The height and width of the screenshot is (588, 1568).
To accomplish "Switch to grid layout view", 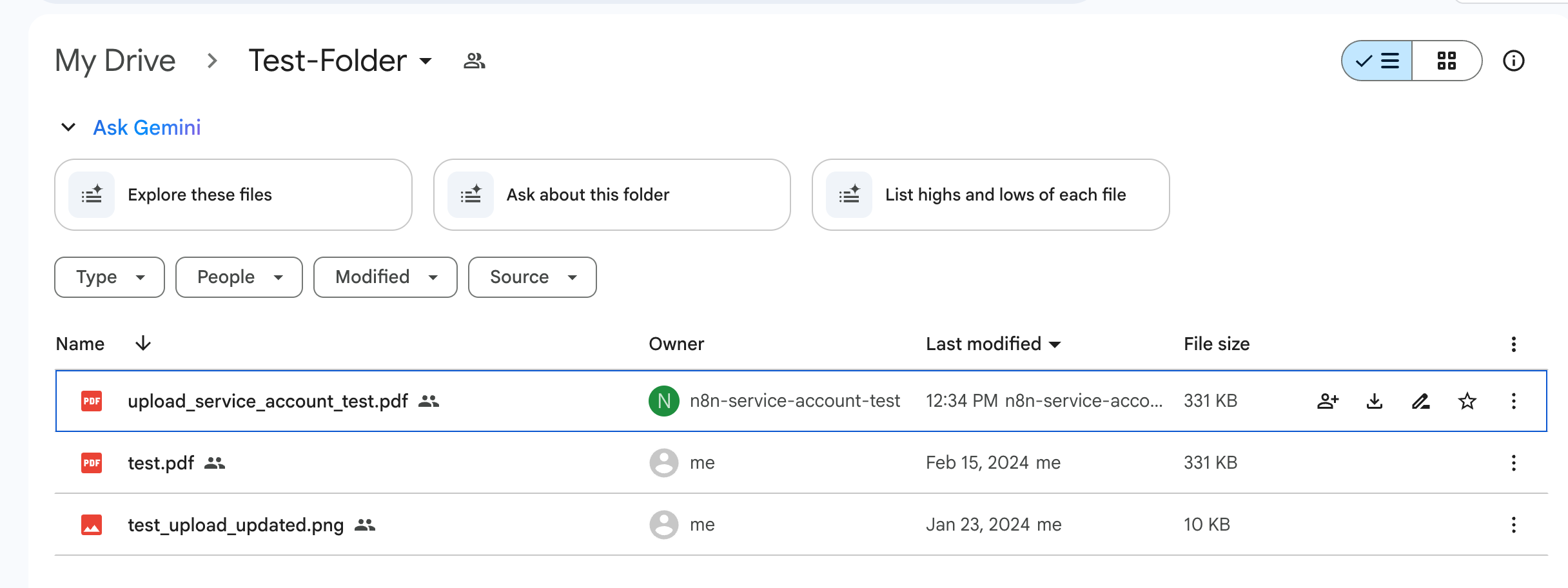I will pyautogui.click(x=1446, y=61).
